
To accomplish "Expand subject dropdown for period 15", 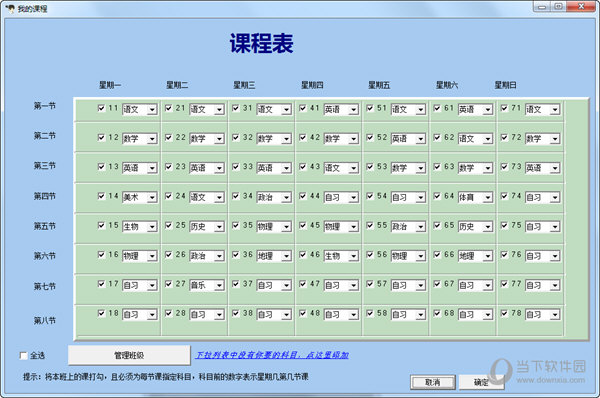I will (x=152, y=227).
